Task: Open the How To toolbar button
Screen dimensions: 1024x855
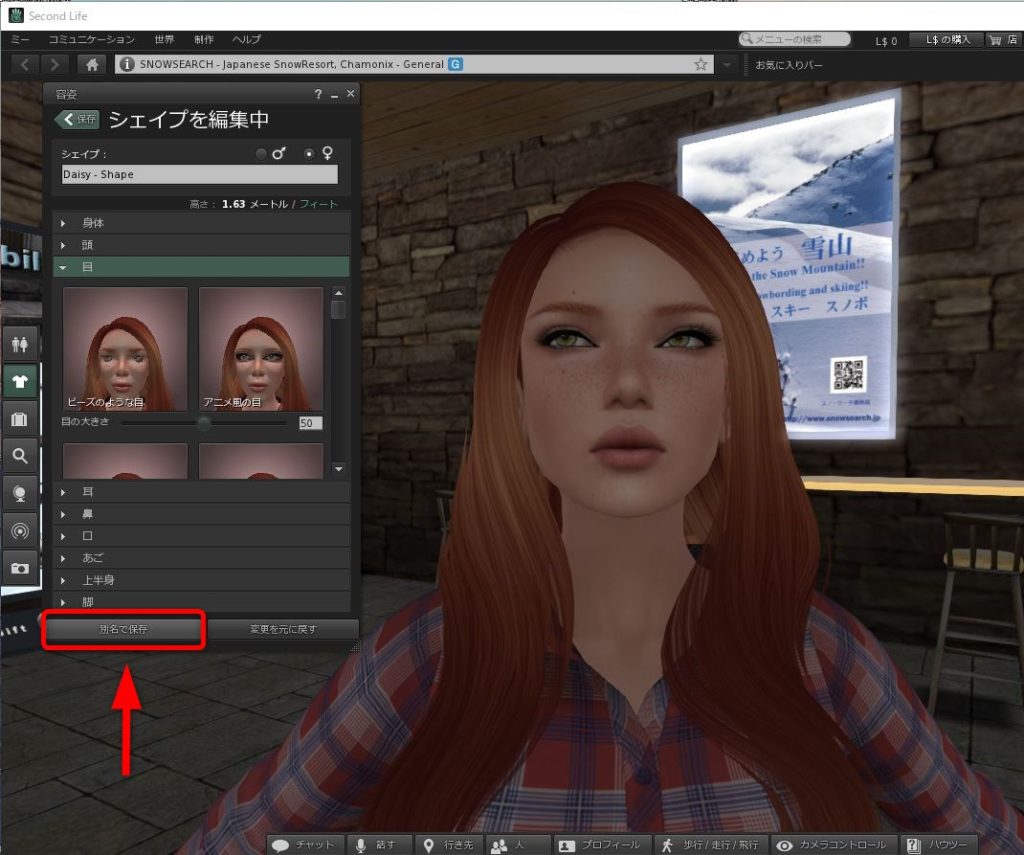Action: 939,845
